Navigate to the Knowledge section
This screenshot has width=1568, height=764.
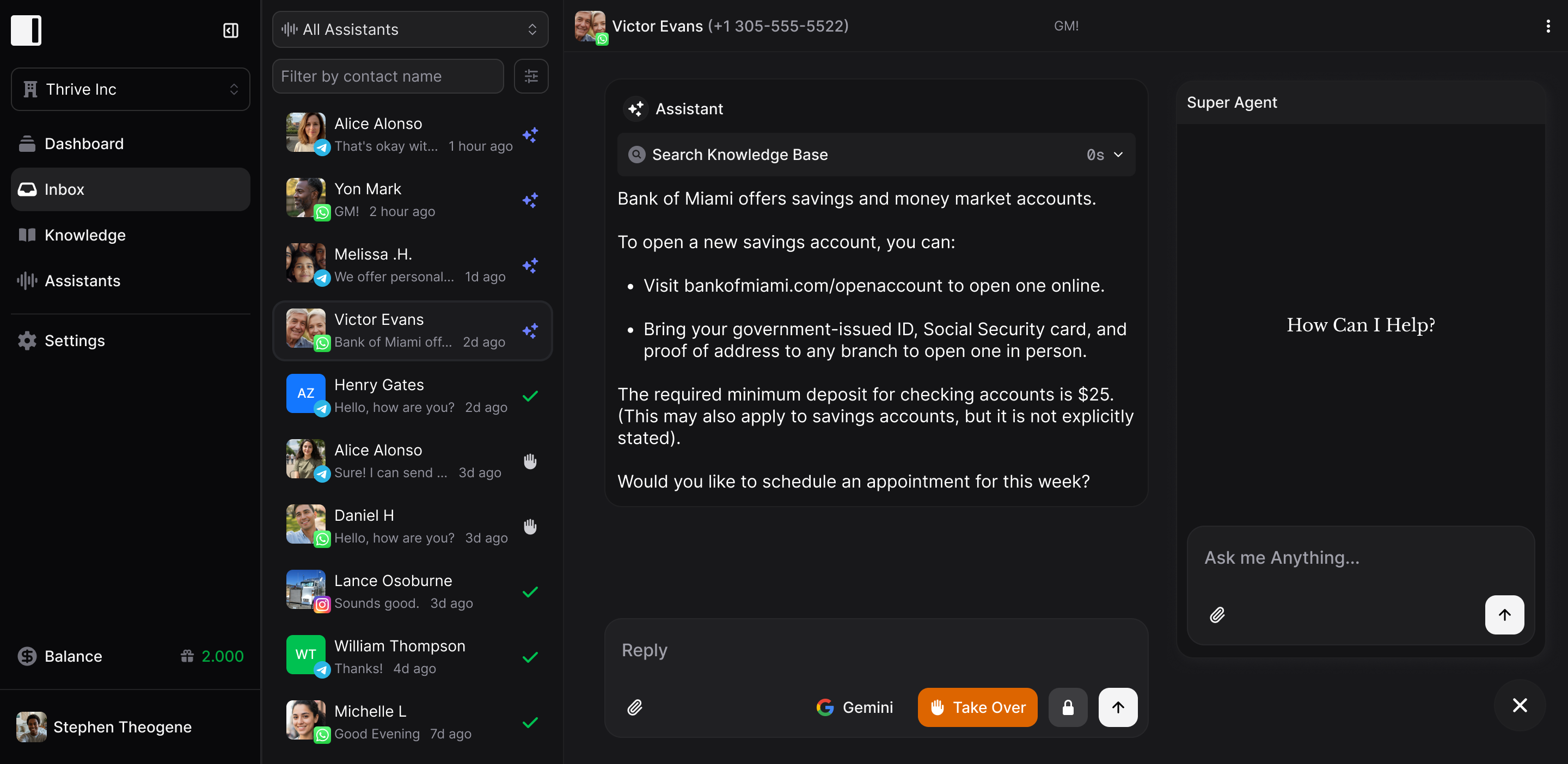84,235
